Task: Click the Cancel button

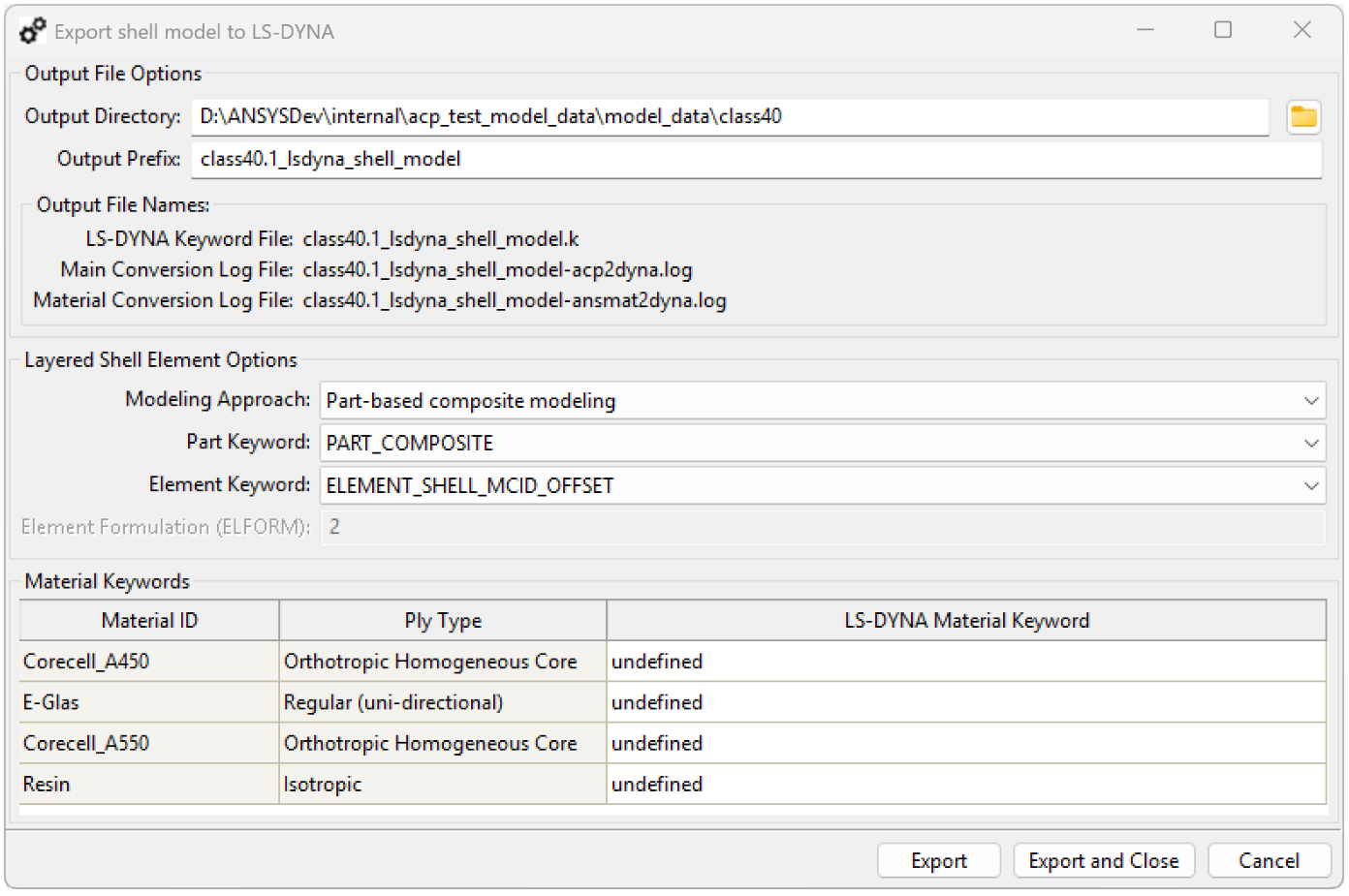Action: coord(1270,860)
